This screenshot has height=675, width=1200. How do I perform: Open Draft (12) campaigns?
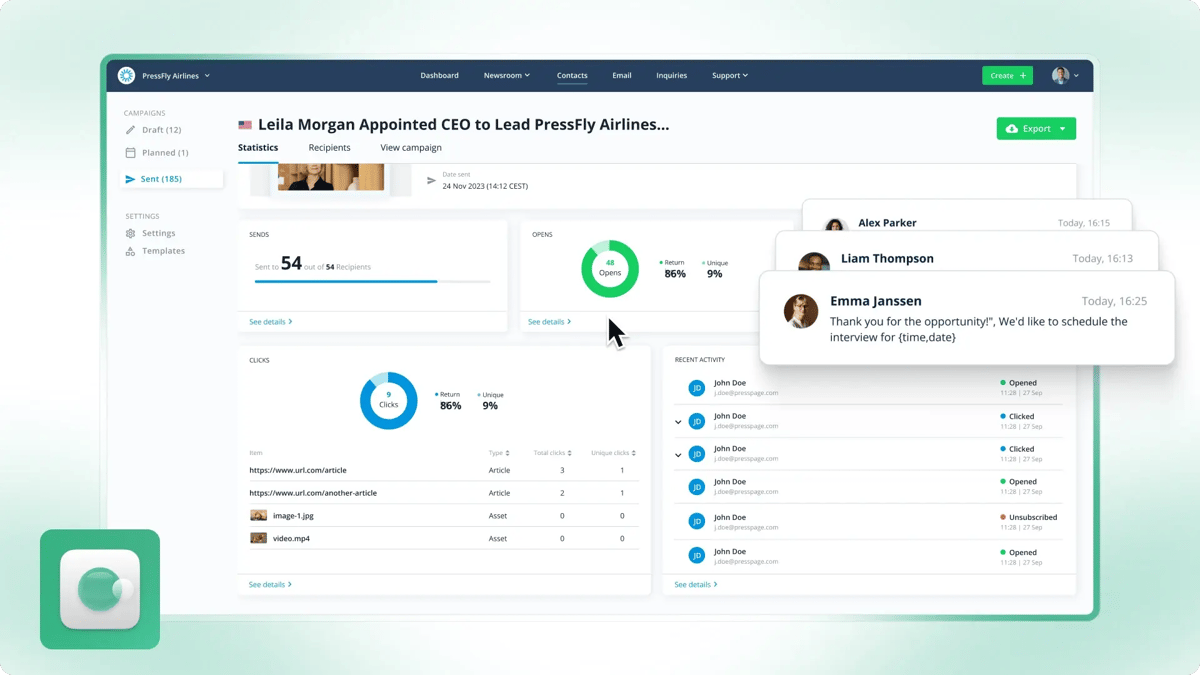pos(161,130)
